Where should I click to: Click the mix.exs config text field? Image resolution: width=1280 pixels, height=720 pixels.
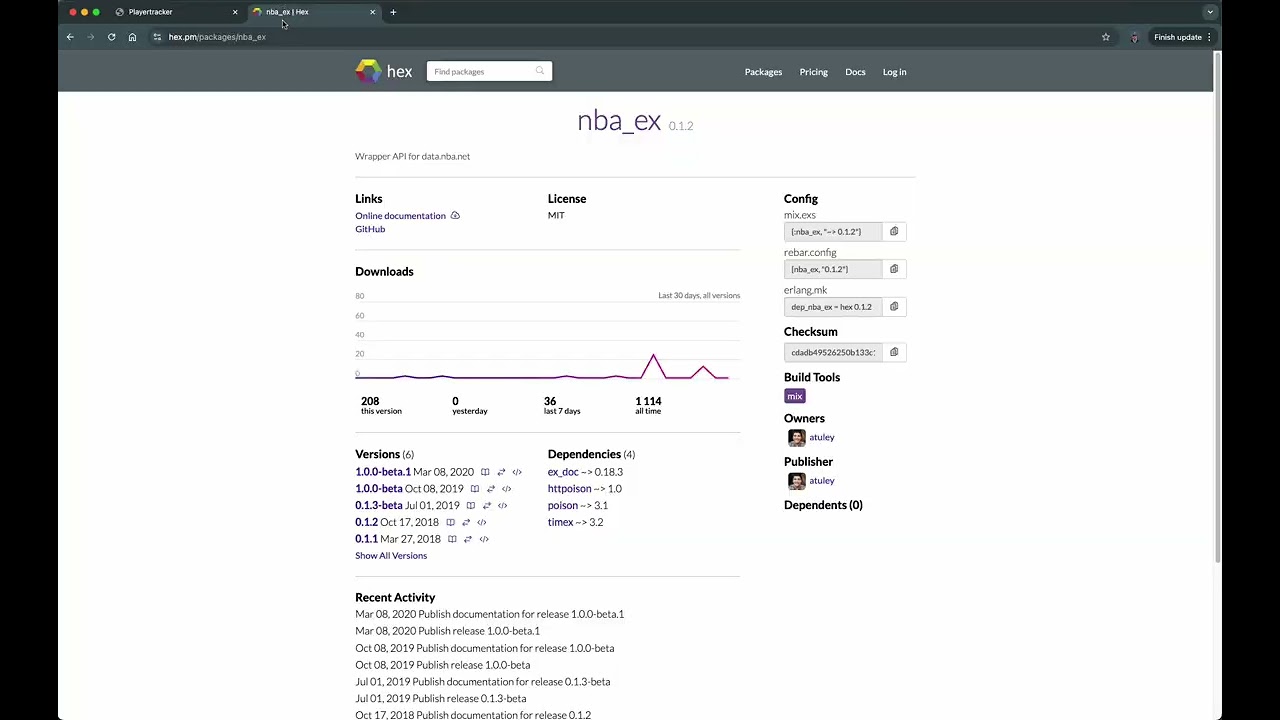click(833, 232)
